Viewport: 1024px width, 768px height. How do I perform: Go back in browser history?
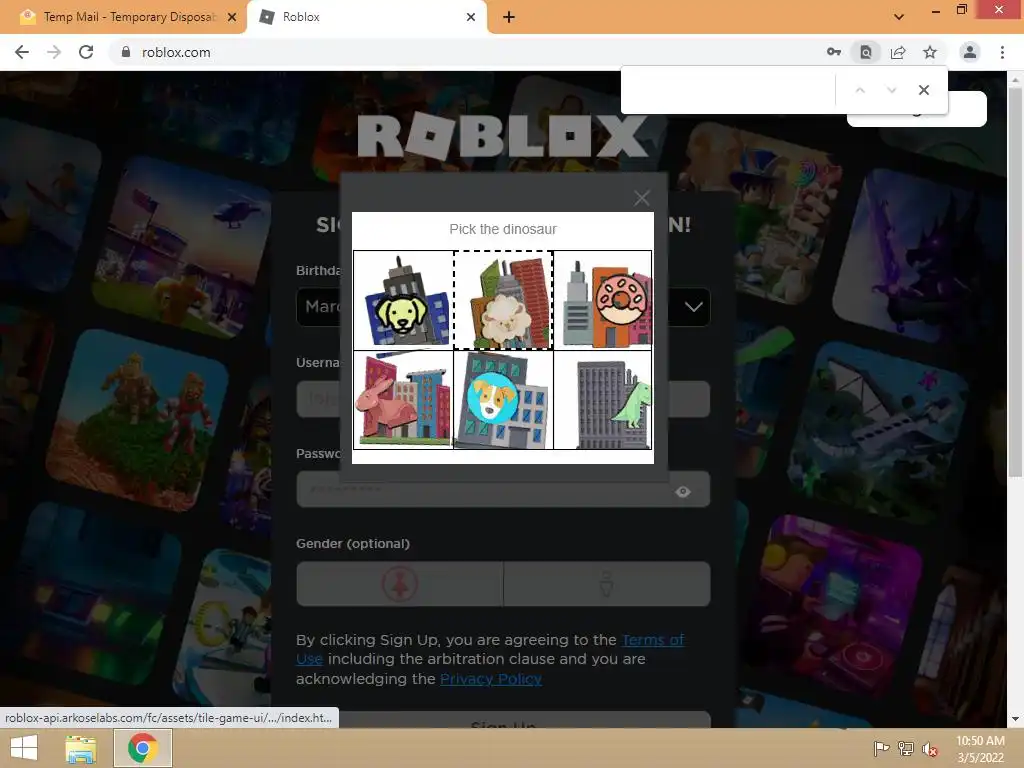22,52
